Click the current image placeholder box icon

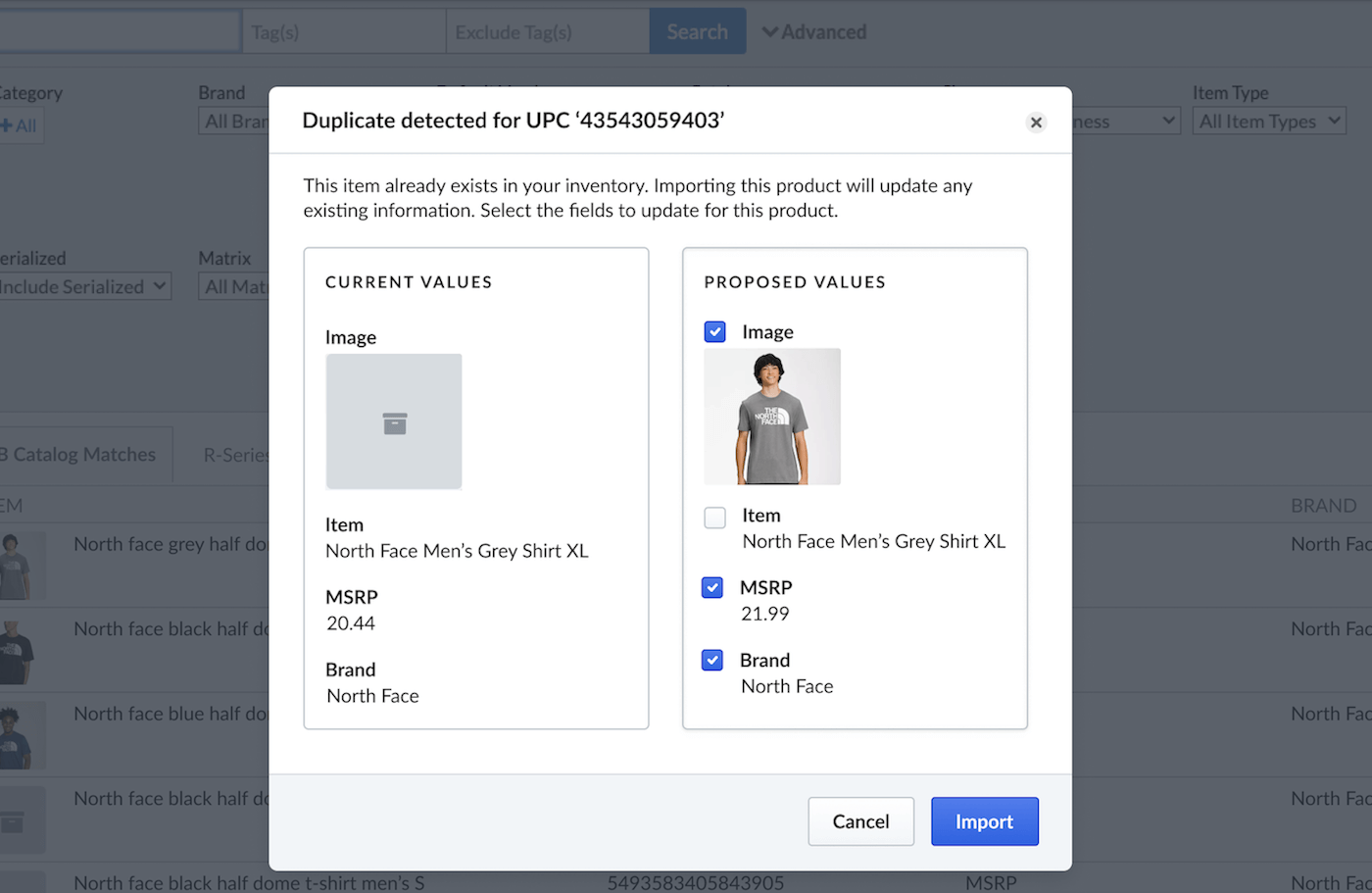(394, 422)
